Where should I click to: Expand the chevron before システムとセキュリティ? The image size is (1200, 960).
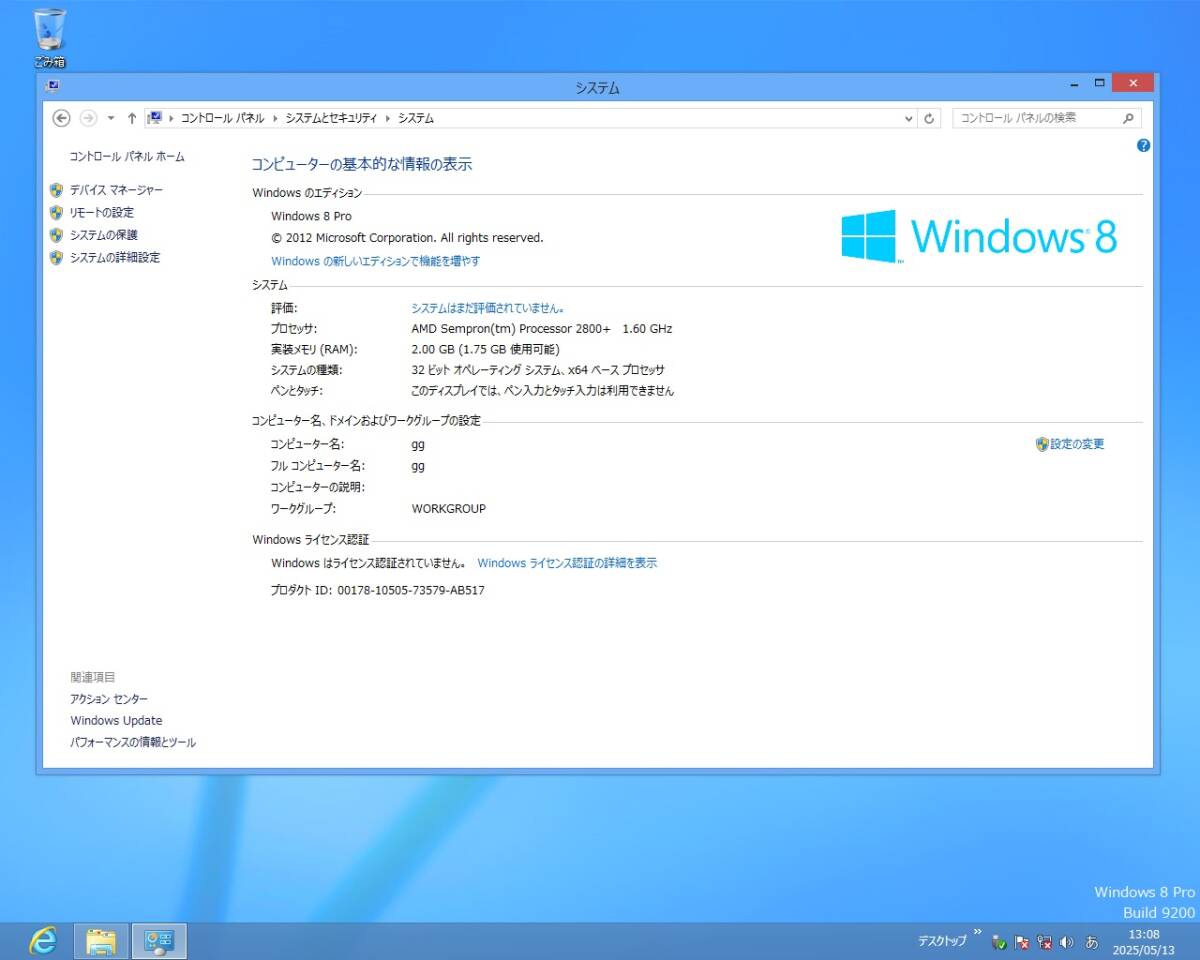[276, 118]
